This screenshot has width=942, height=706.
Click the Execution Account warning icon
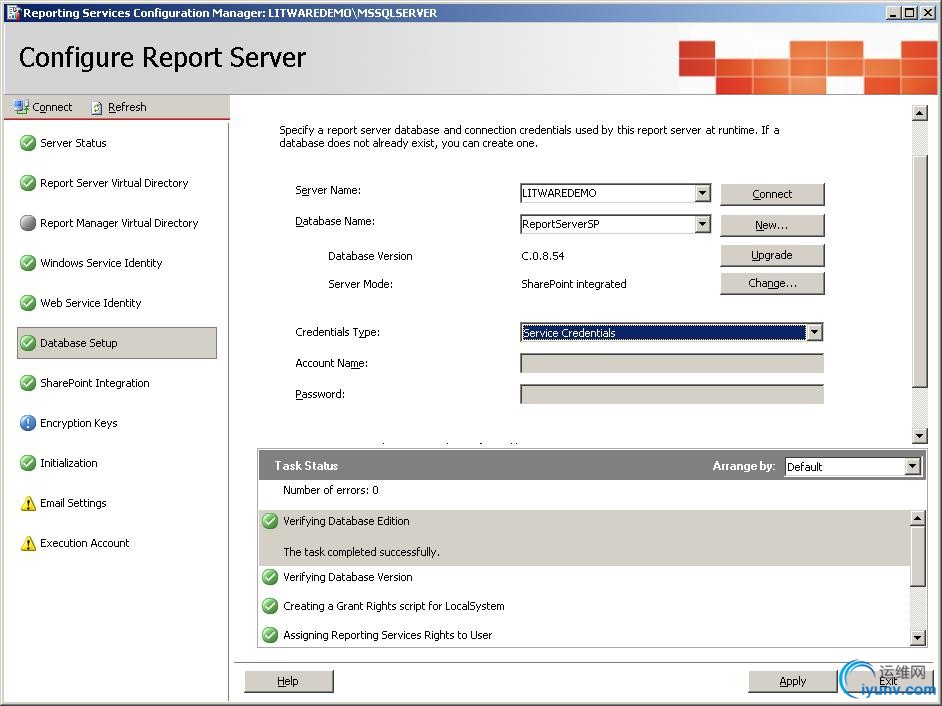point(28,543)
